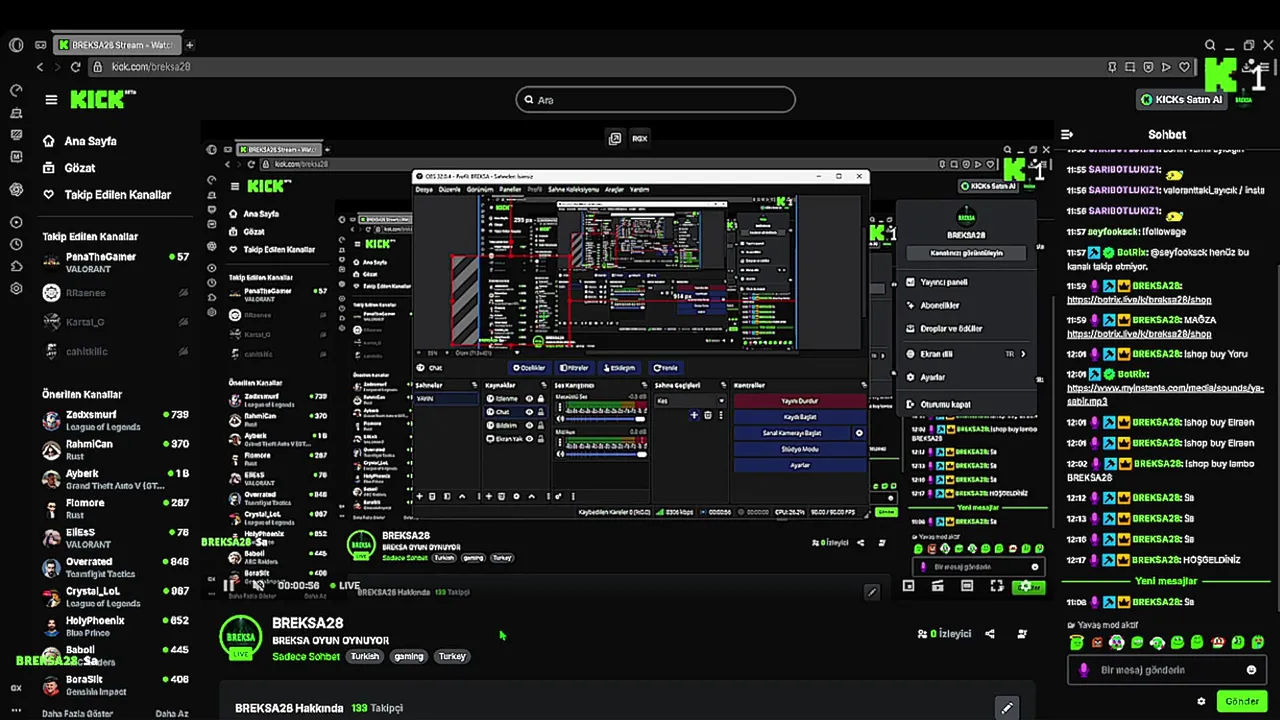Screen dimensions: 1280x720
Task: Pause the live stream in the video player
Action: [x=231, y=585]
